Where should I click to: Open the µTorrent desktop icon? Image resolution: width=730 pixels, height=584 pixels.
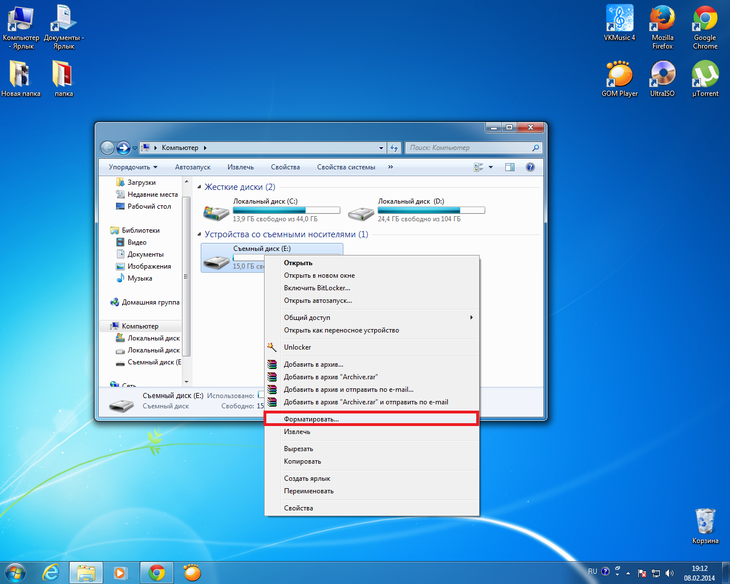click(705, 79)
